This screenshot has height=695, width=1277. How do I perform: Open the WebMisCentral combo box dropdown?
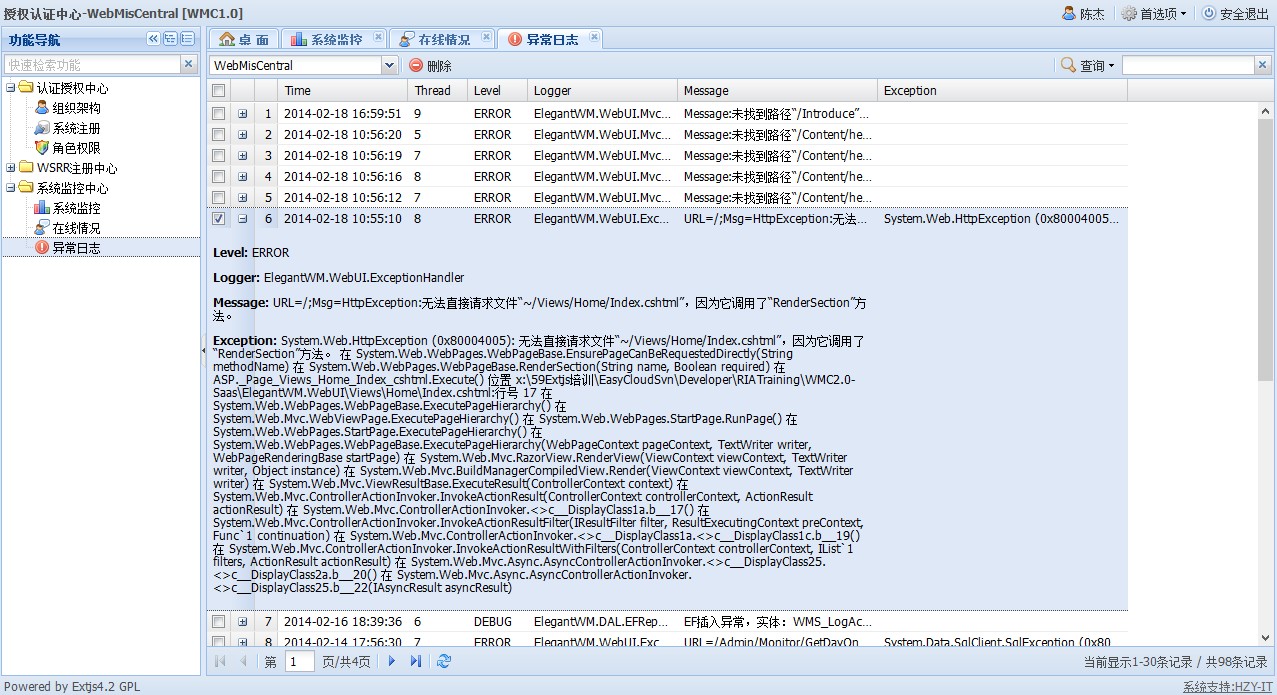389,65
